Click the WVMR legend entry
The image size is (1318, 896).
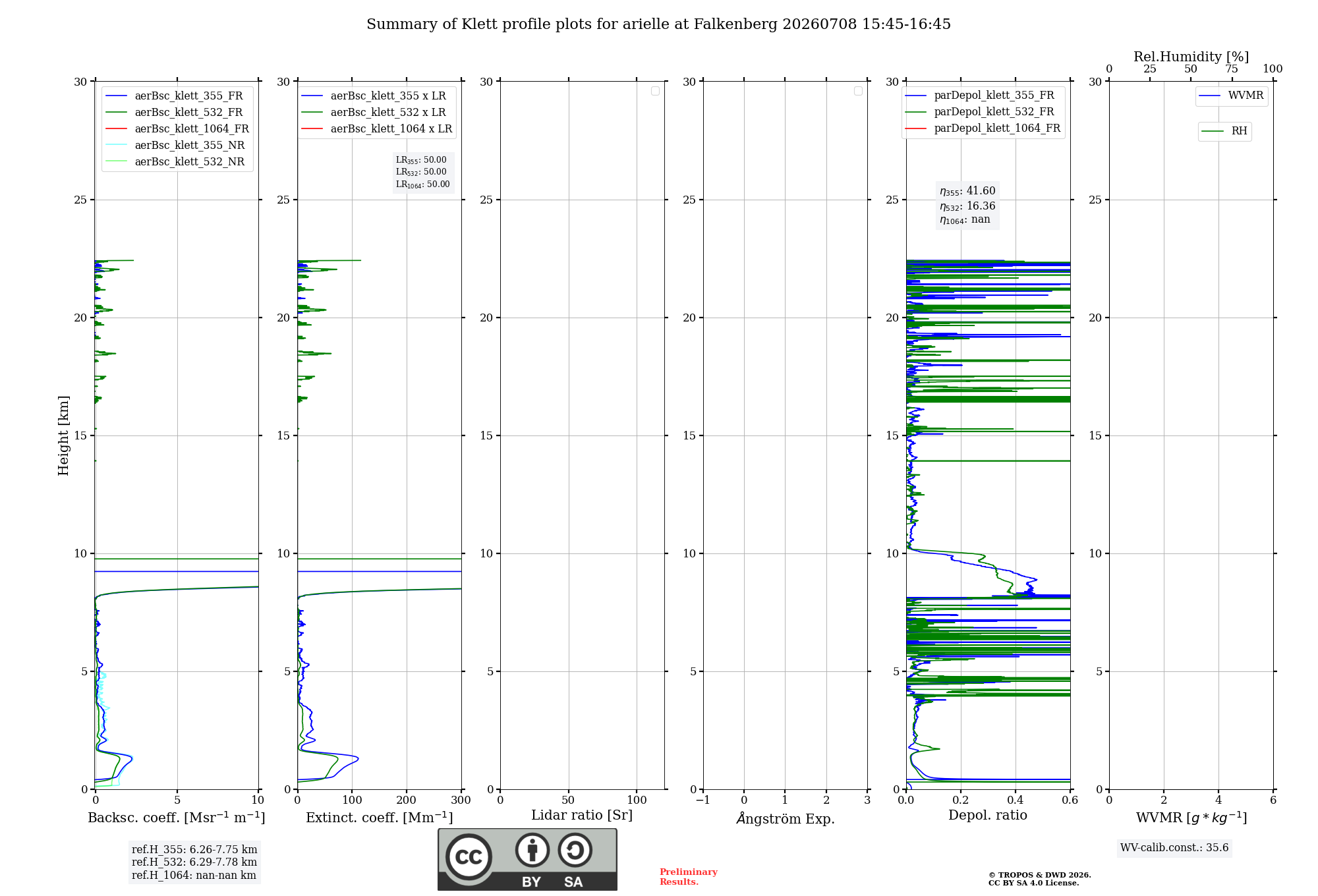click(1232, 96)
